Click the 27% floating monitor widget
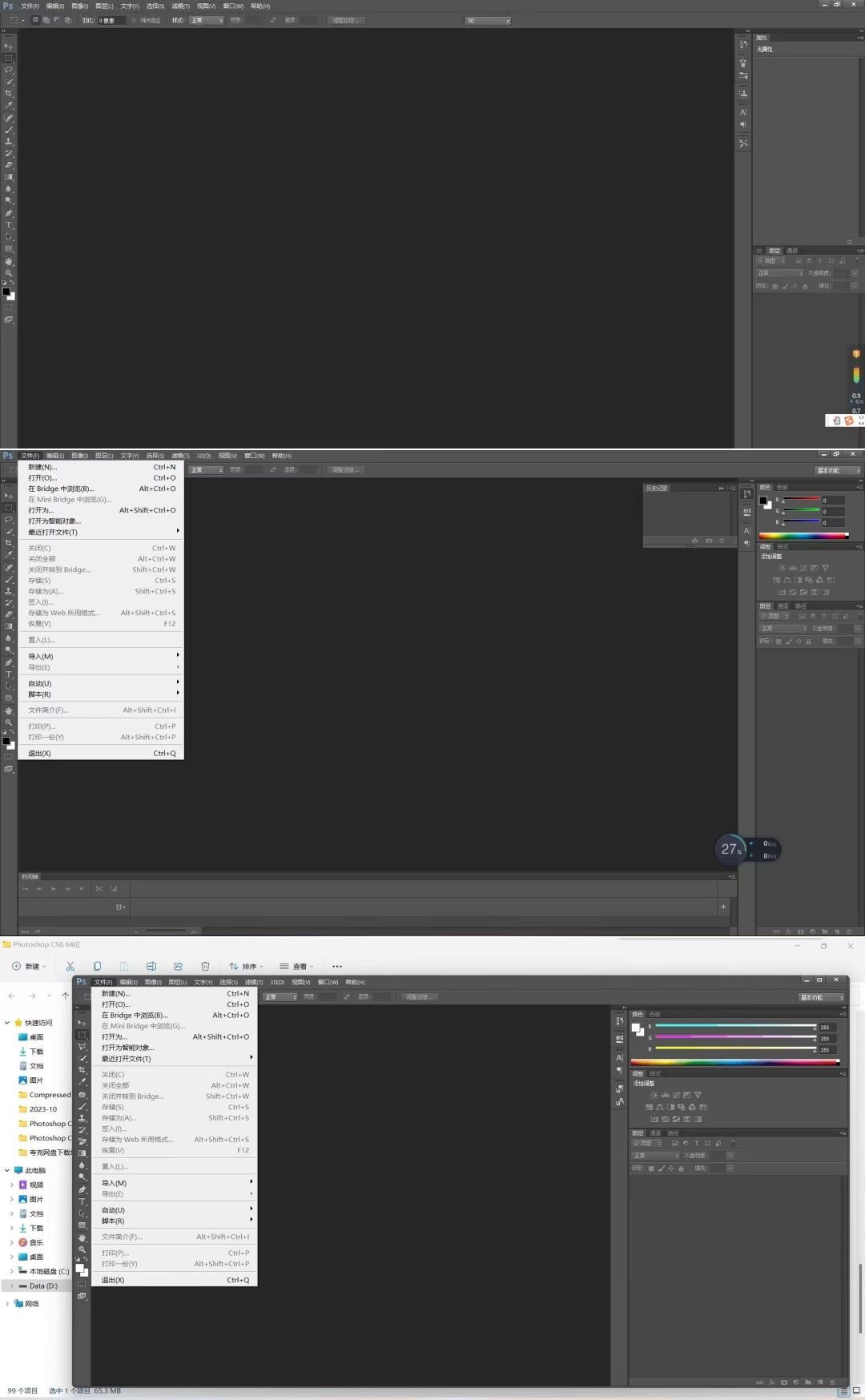The width and height of the screenshot is (865, 1400). pyautogui.click(x=731, y=849)
